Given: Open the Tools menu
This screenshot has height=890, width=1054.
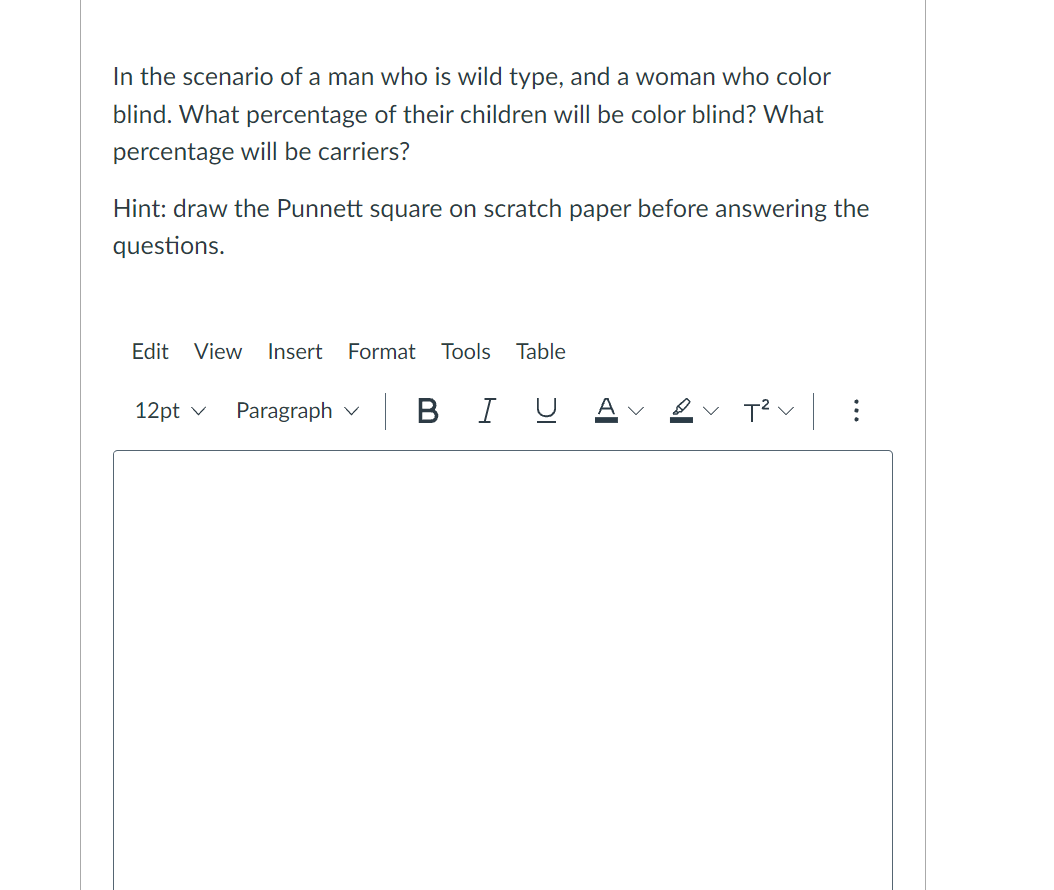Looking at the screenshot, I should click(x=466, y=351).
